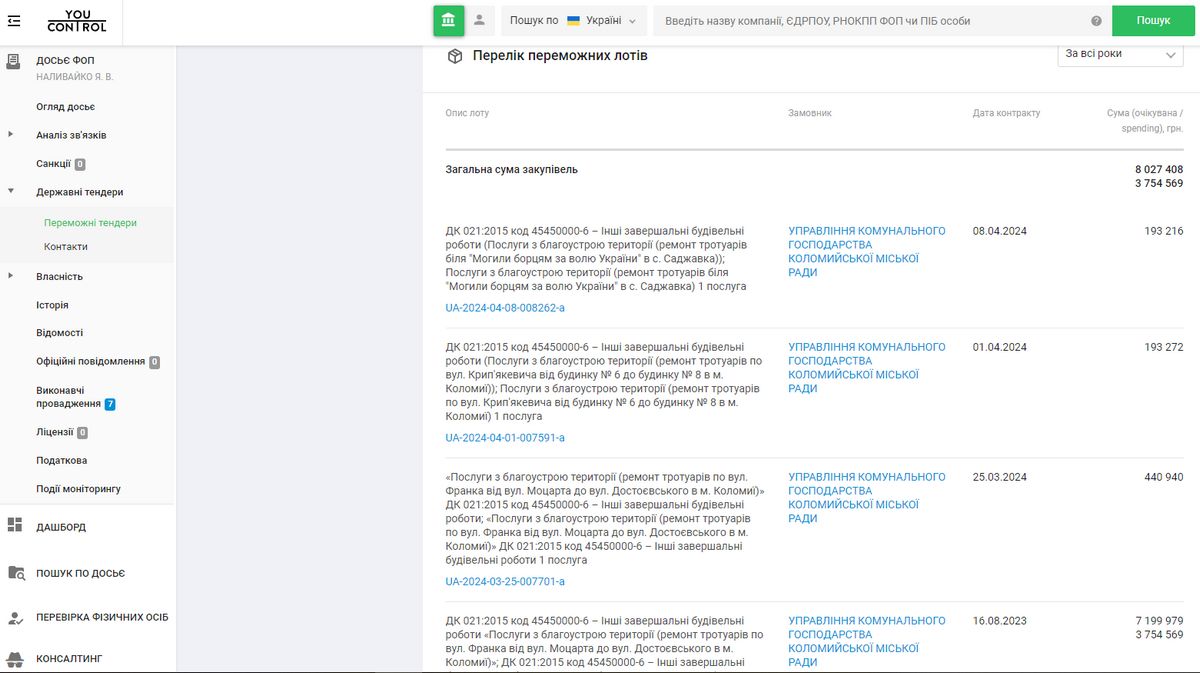
Task: Switch to person search icon
Action: click(x=480, y=20)
